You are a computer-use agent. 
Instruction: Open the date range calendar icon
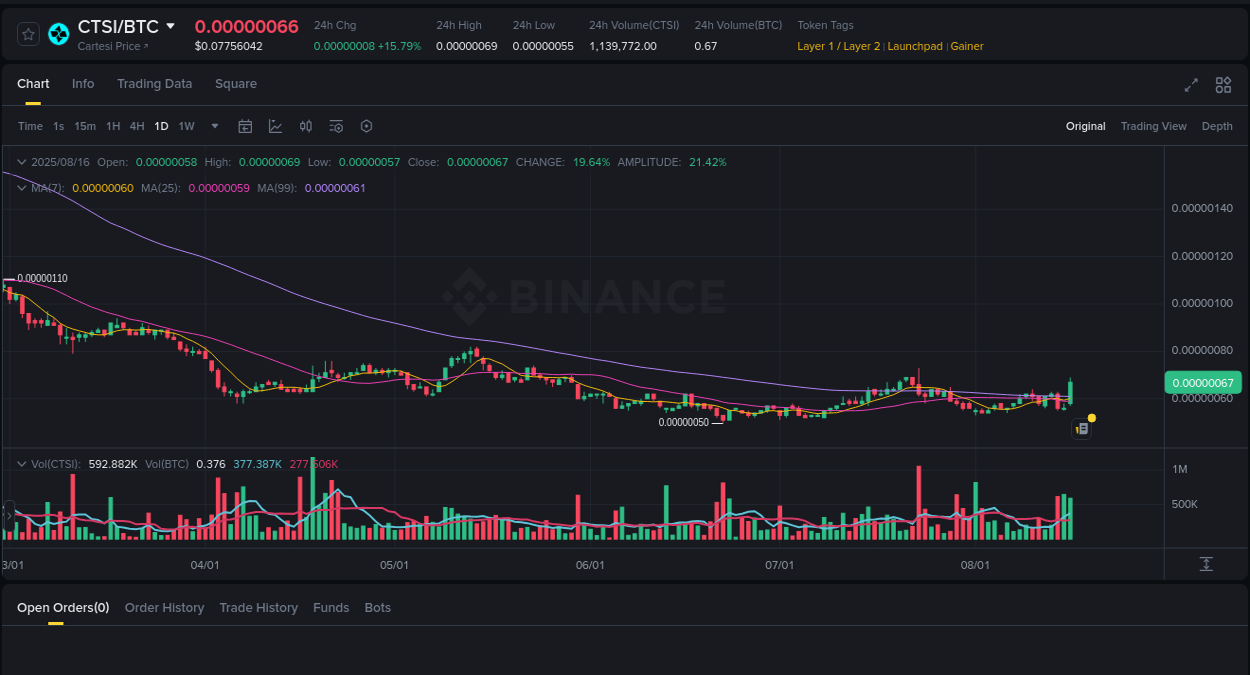click(245, 126)
